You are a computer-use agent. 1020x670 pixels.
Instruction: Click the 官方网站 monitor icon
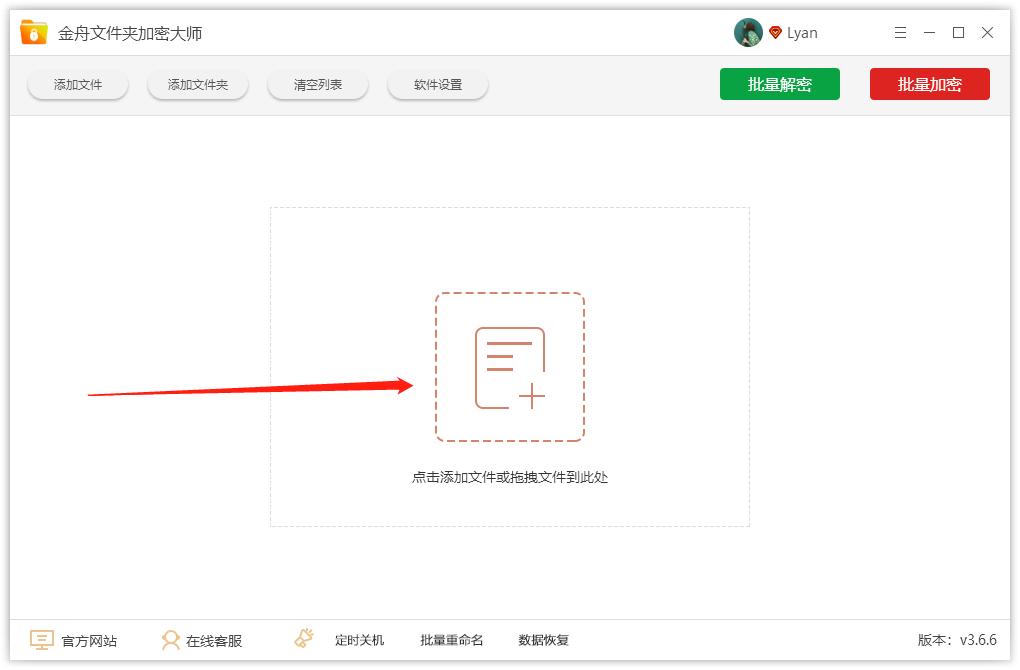tap(40, 639)
